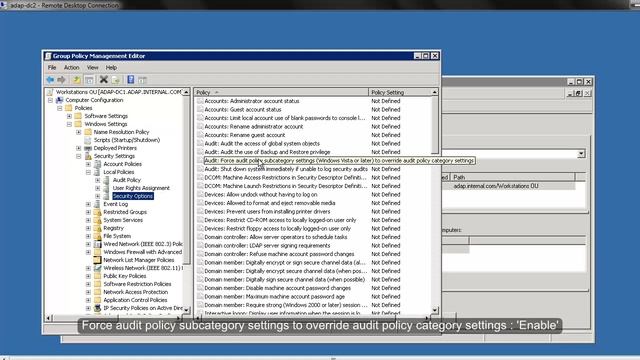Image resolution: width=640 pixels, height=360 pixels.
Task: Click the Security Settings shield icon
Action: coord(88,156)
